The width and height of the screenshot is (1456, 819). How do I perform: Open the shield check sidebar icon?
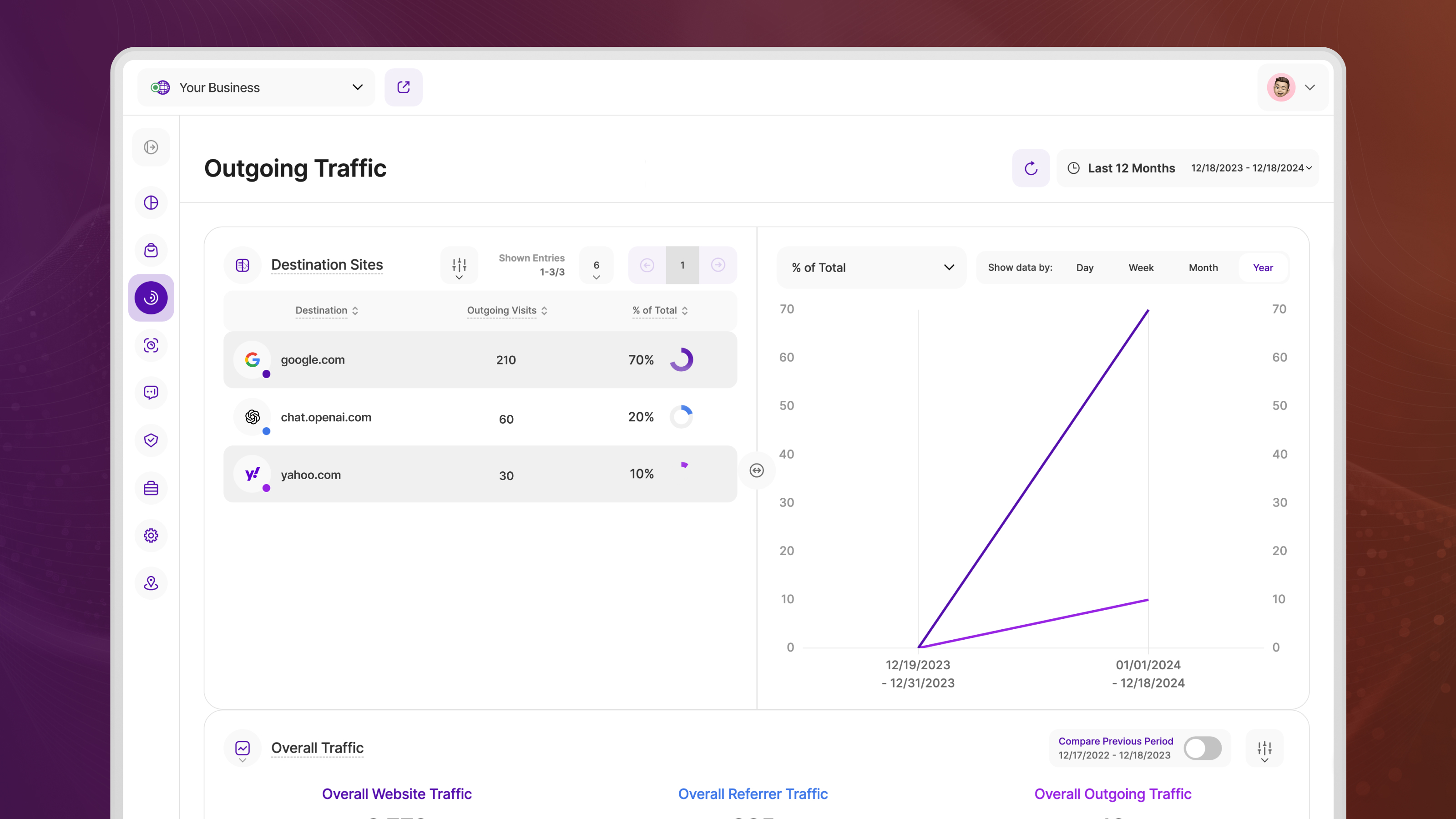151,440
